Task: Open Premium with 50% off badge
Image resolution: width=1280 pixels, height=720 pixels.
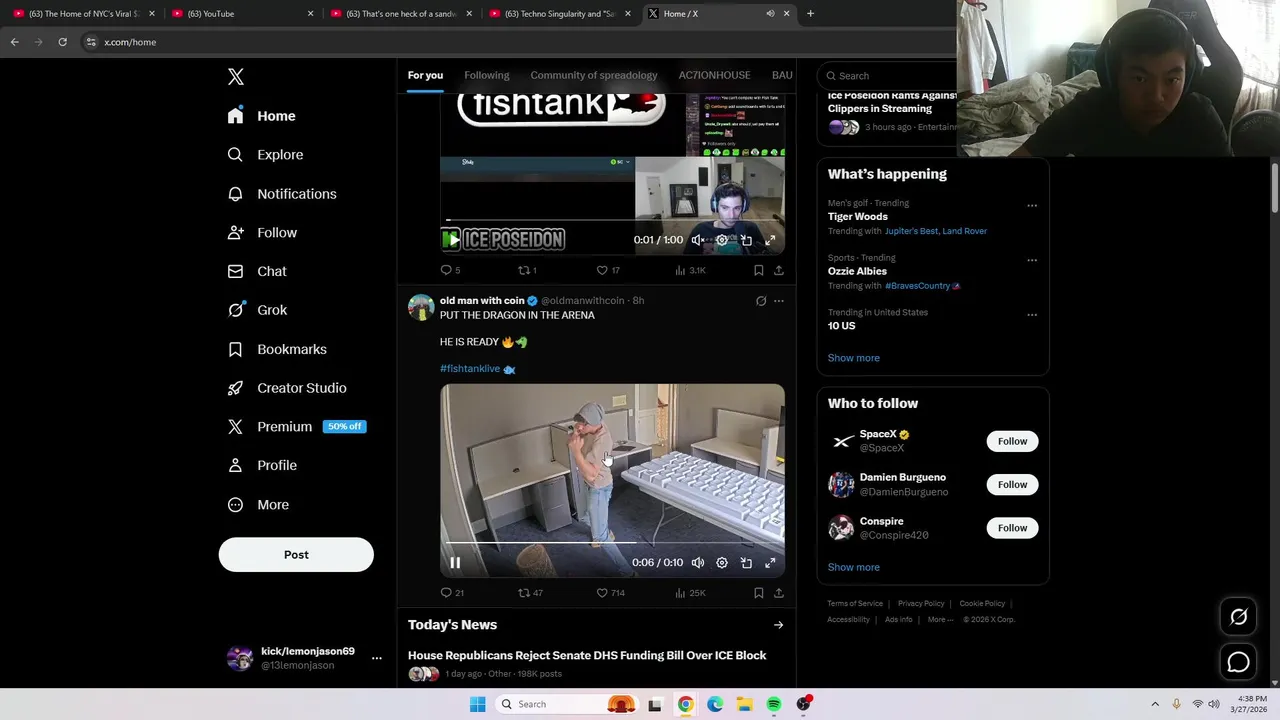Action: click(x=297, y=427)
